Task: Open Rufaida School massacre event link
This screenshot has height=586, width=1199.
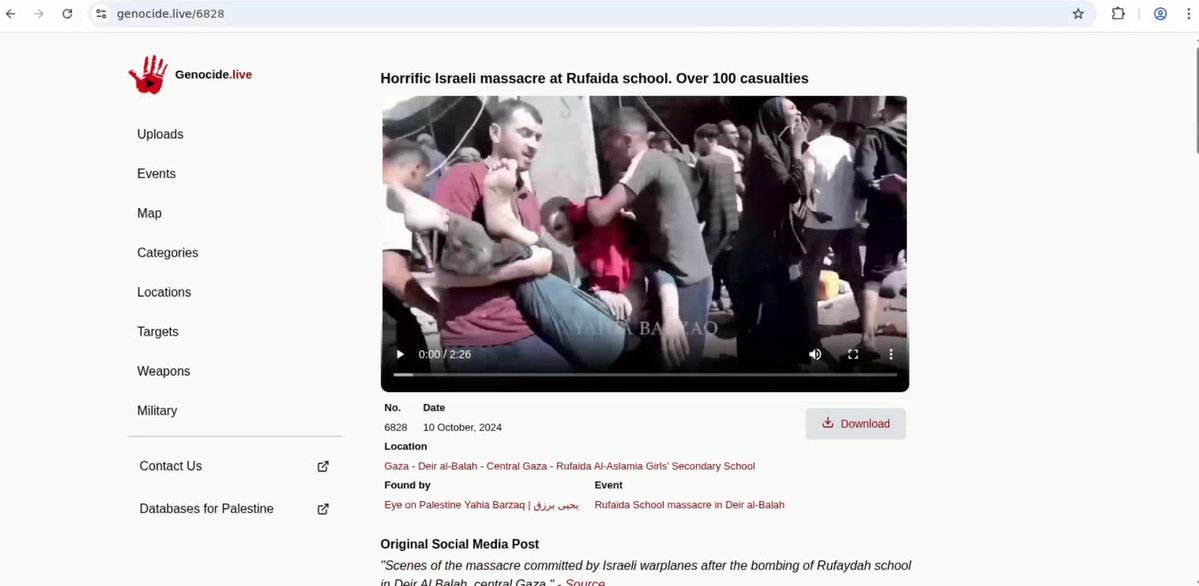Action: click(x=689, y=505)
